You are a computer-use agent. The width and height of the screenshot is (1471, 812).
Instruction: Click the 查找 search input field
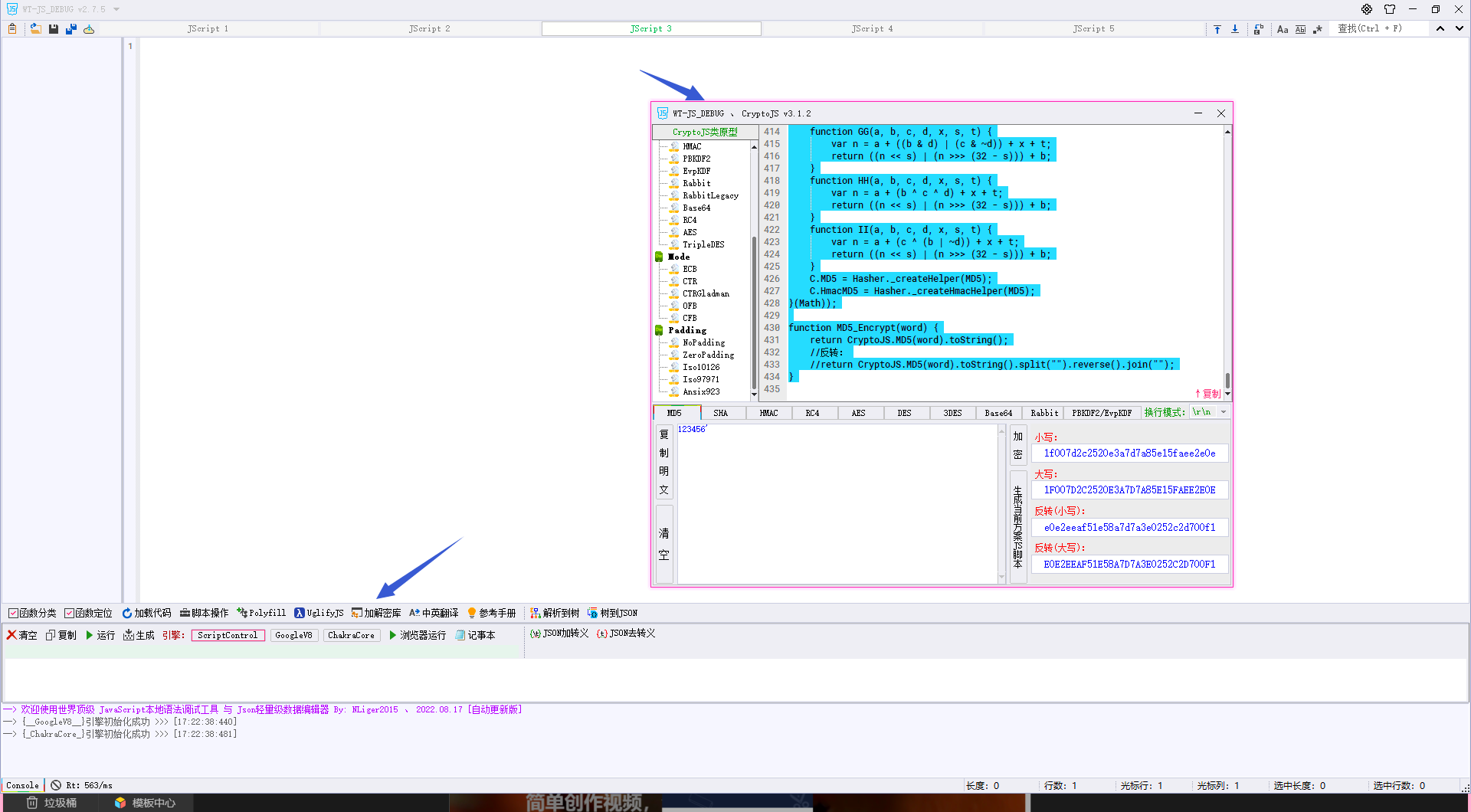click(x=1379, y=29)
